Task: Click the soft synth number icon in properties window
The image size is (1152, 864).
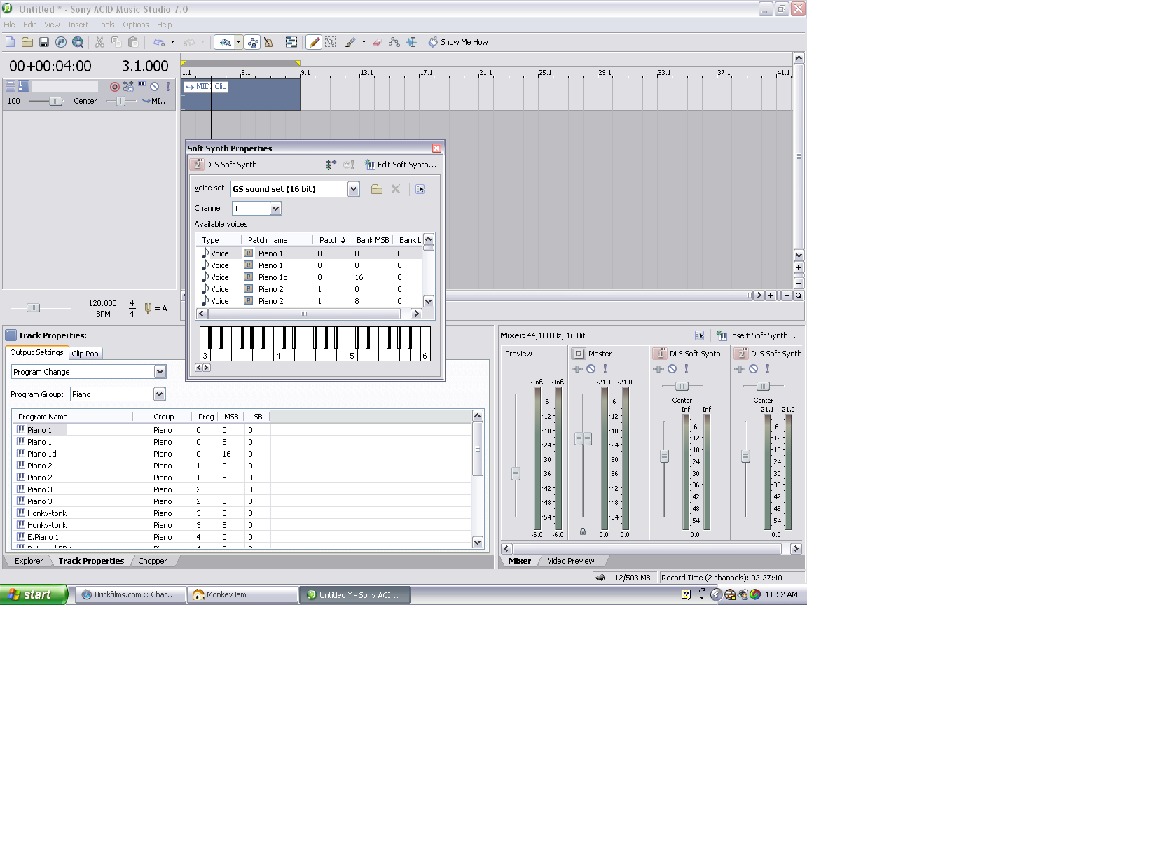Action: (198, 165)
